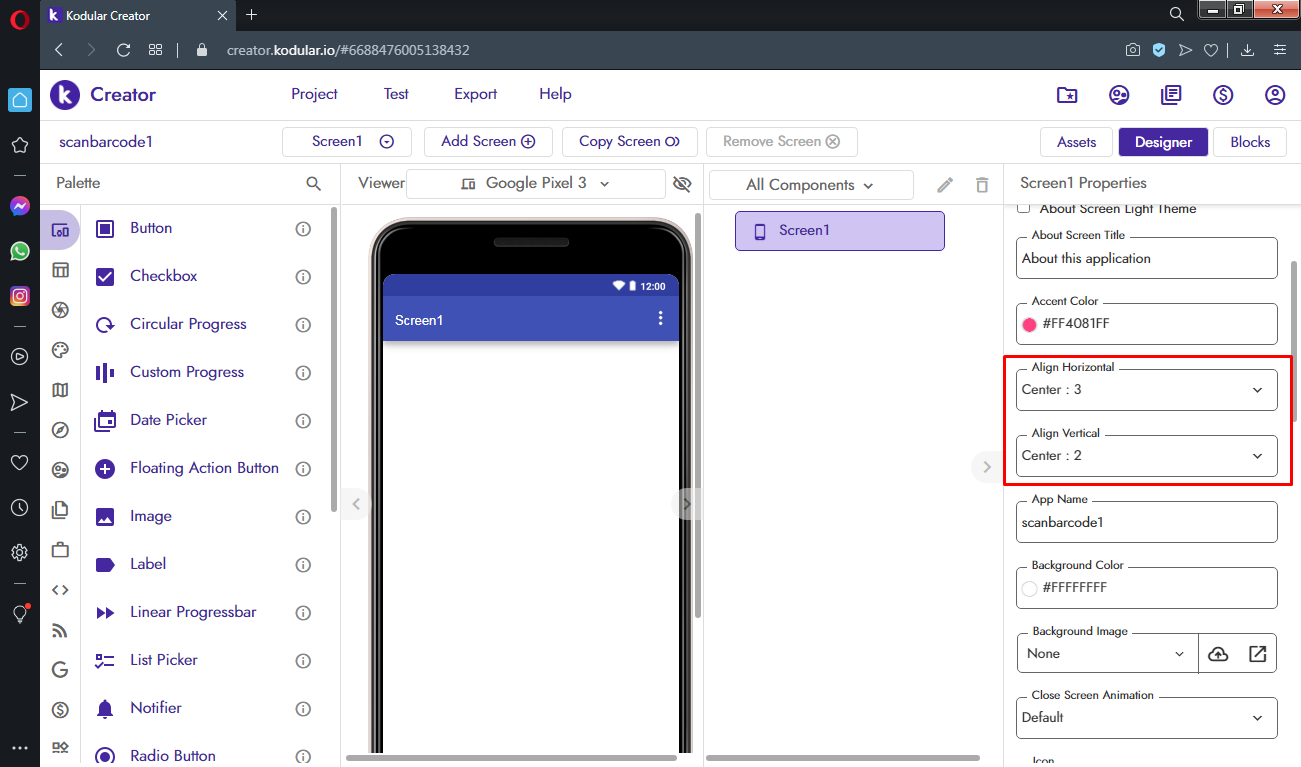Collapse the palette panel arrow

pyautogui.click(x=355, y=504)
